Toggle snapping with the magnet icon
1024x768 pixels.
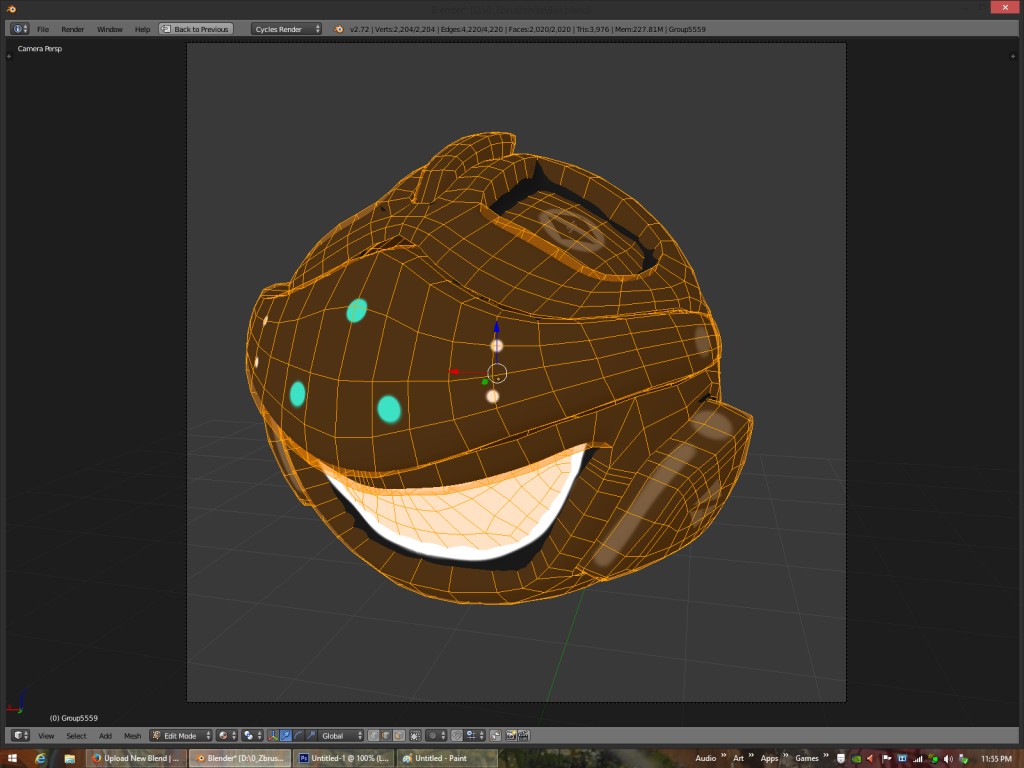(457, 735)
